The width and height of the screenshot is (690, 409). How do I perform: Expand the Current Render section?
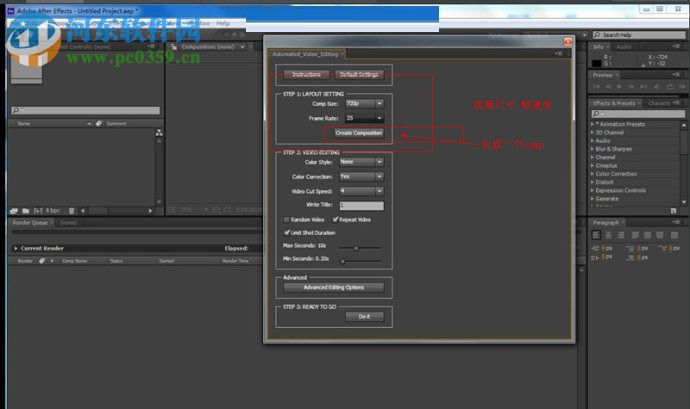tap(16, 248)
